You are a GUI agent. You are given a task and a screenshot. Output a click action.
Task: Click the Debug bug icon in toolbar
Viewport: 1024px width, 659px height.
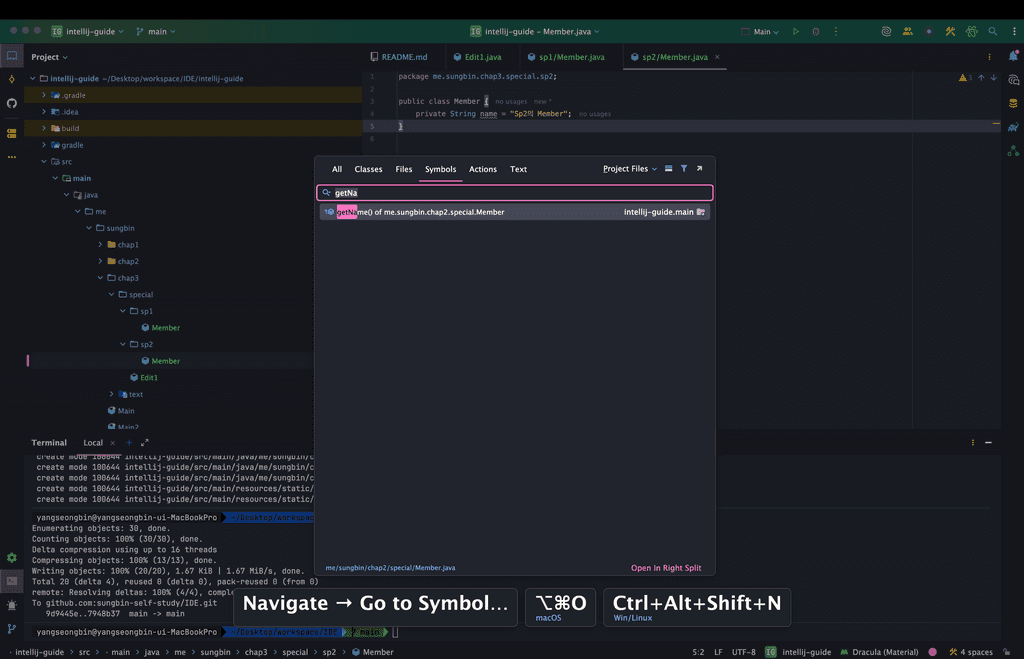click(x=816, y=32)
